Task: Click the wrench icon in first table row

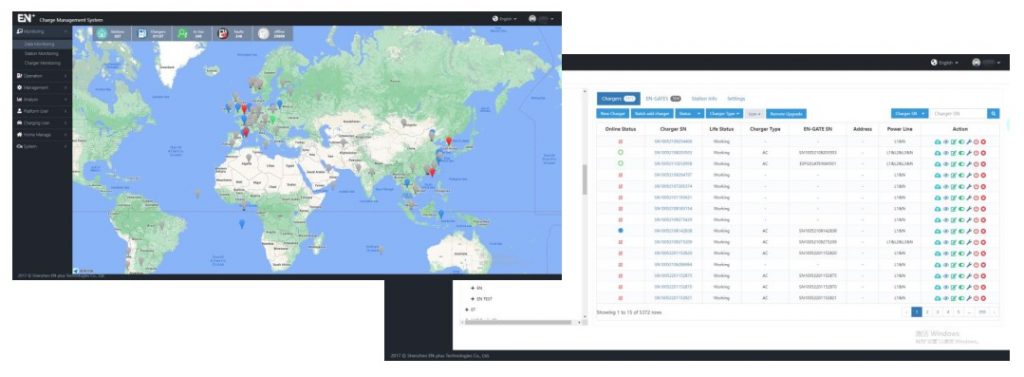Action: pyautogui.click(x=969, y=142)
